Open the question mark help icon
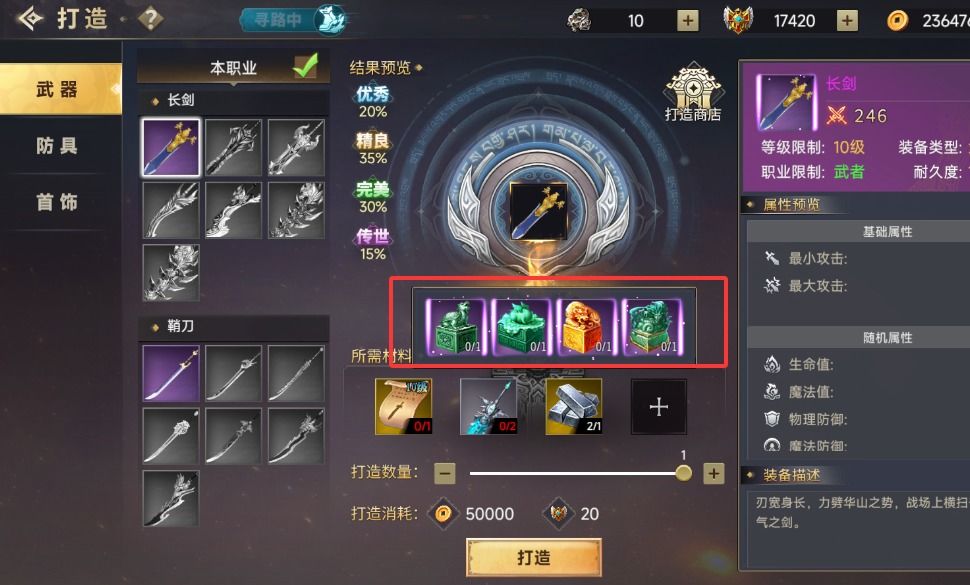 pyautogui.click(x=150, y=19)
